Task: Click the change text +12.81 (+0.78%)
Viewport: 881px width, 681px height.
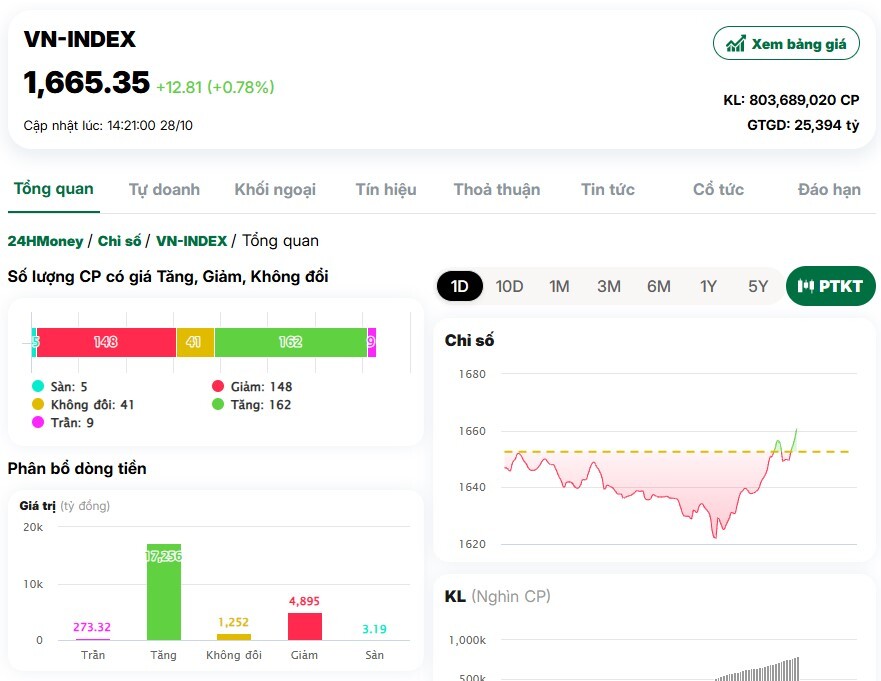Action: 215,87
